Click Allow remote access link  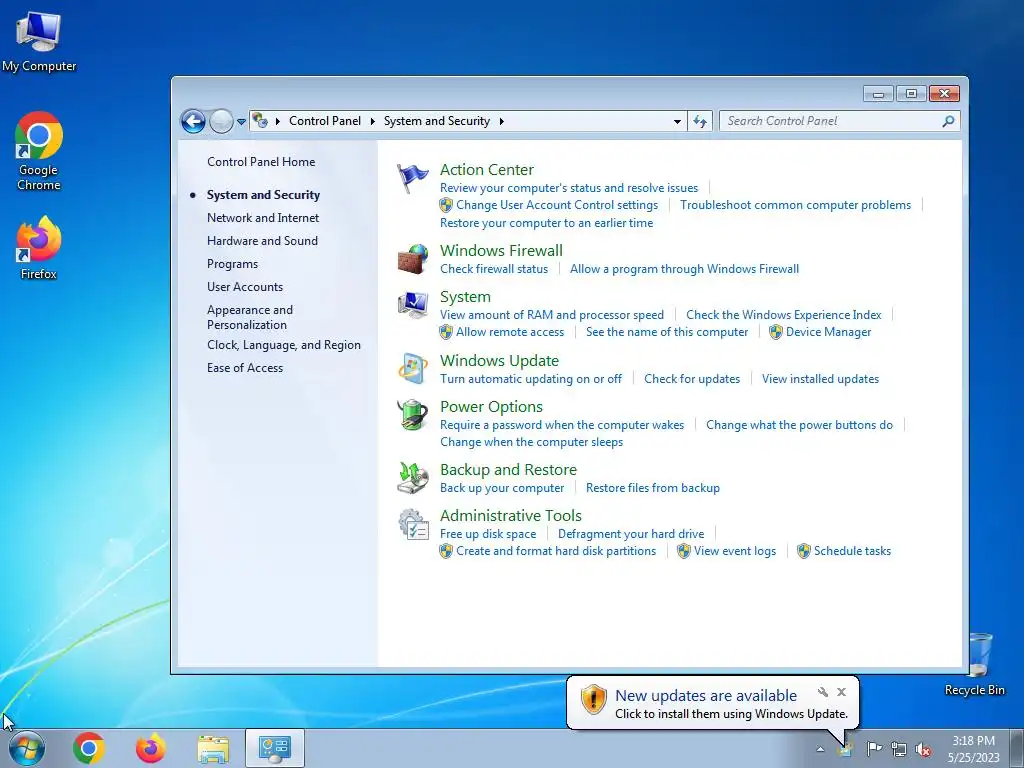click(x=510, y=332)
